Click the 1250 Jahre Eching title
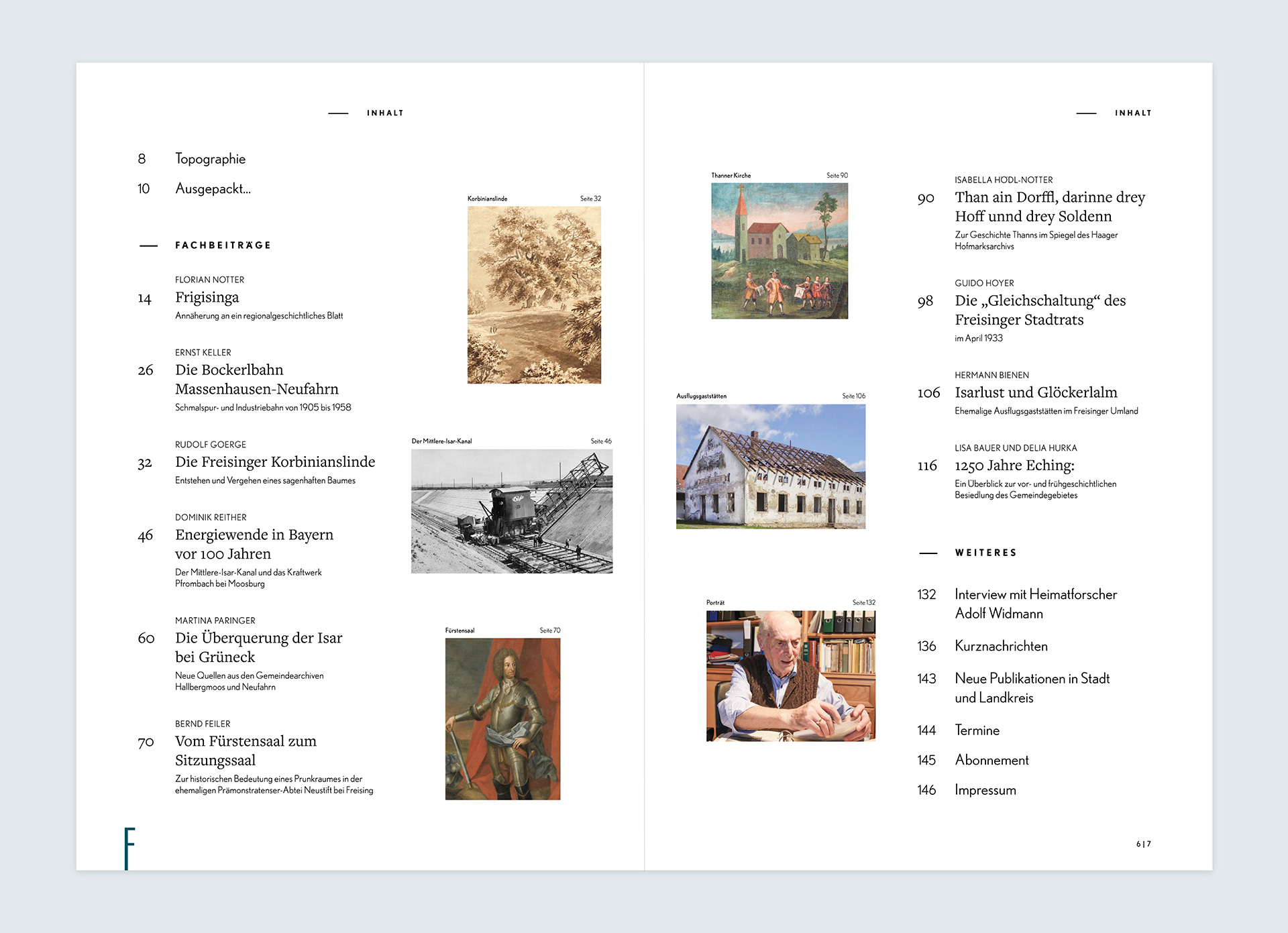 [1014, 465]
